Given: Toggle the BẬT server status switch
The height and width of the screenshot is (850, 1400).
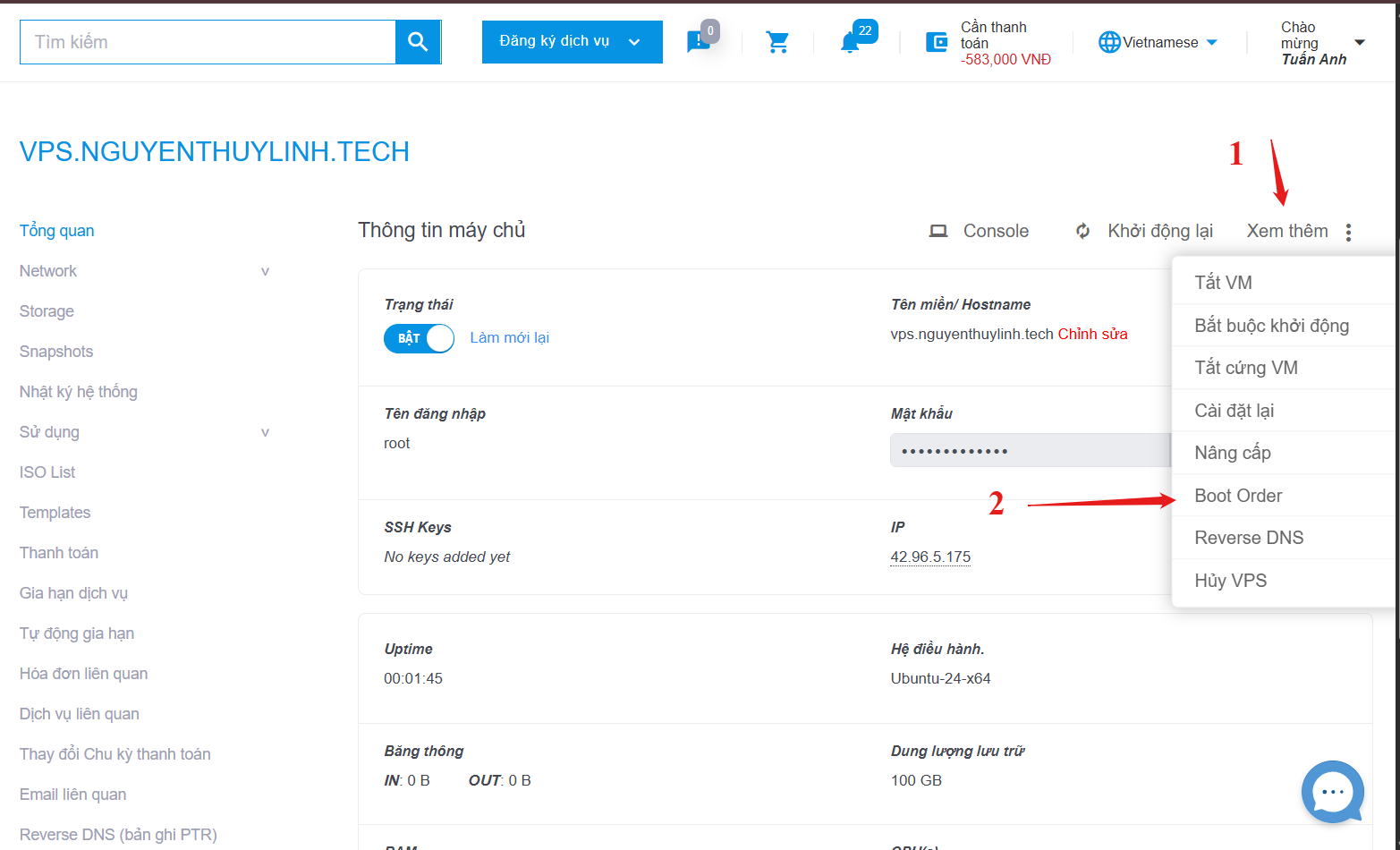Looking at the screenshot, I should click(x=420, y=338).
